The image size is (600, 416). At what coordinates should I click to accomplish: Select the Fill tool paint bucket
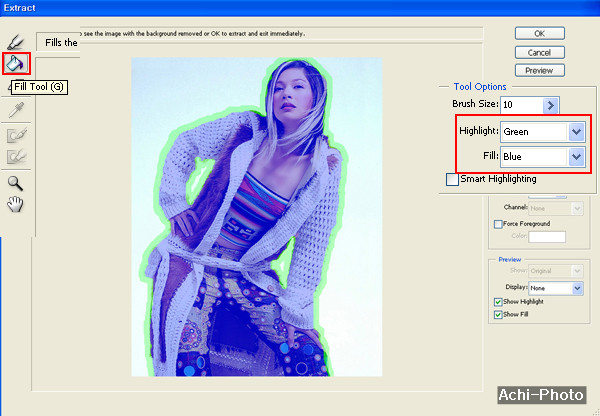15,64
